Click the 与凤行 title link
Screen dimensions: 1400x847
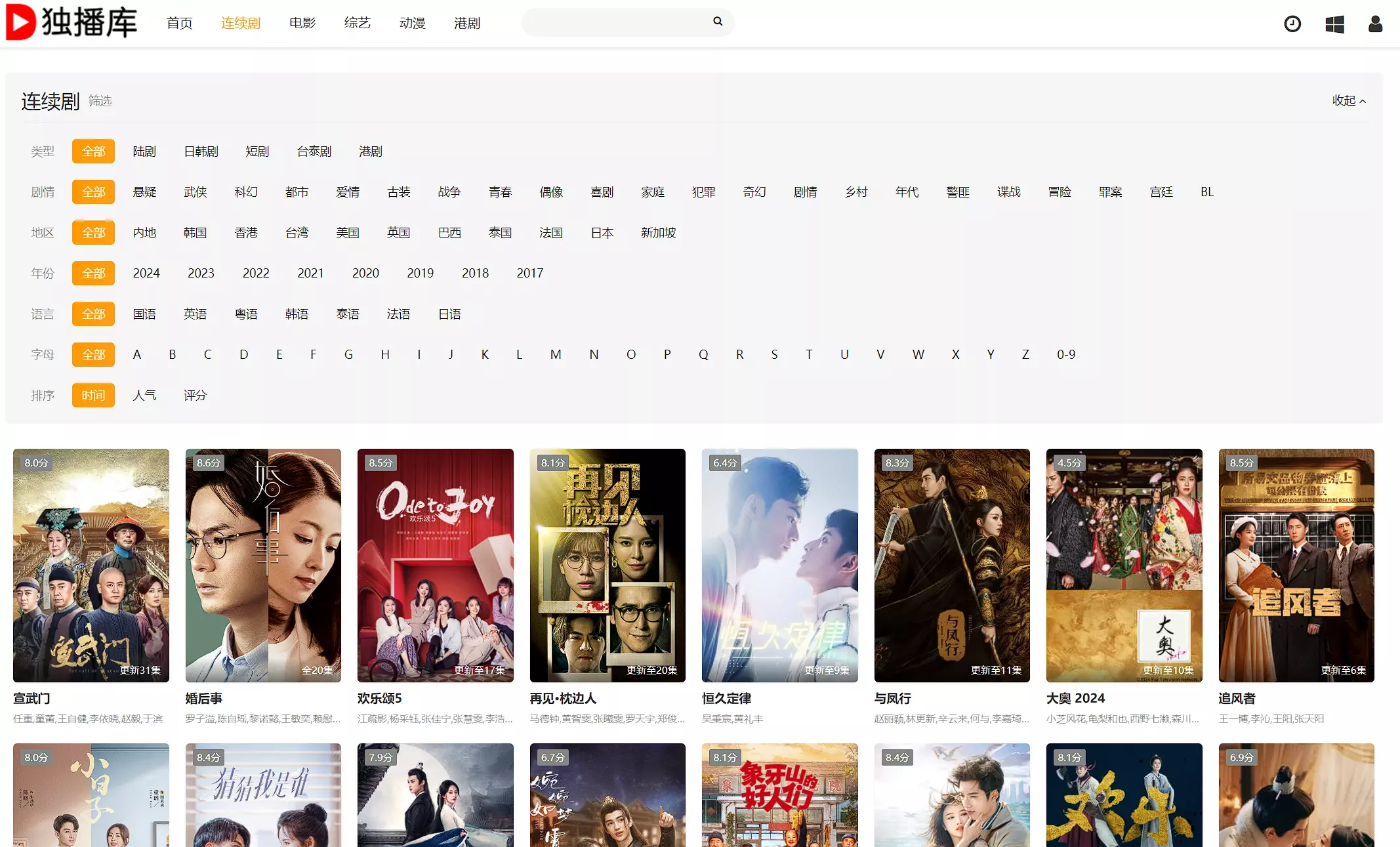coord(892,699)
